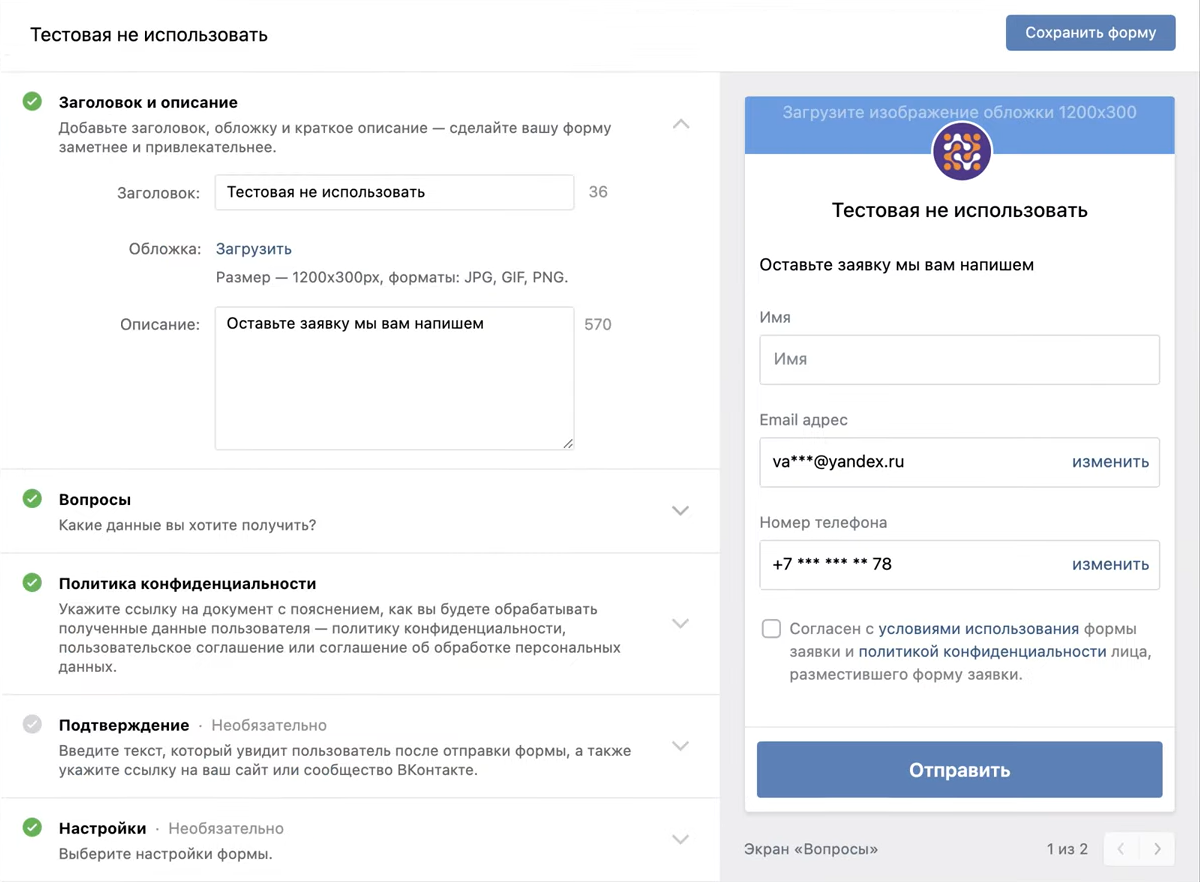This screenshot has height=882, width=1200.
Task: Click green checkmark beside Настройки section
Action: (x=33, y=828)
